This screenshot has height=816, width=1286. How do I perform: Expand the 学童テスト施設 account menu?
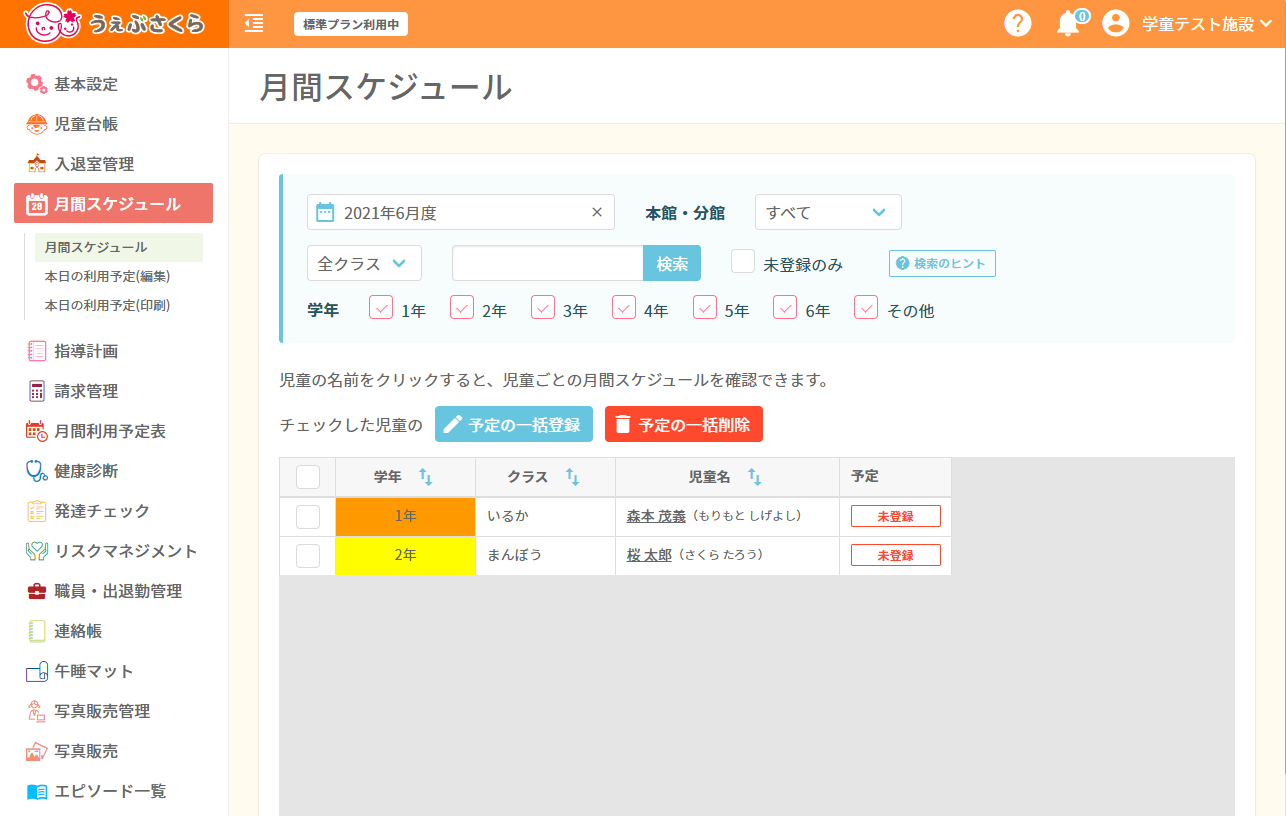point(1207,24)
